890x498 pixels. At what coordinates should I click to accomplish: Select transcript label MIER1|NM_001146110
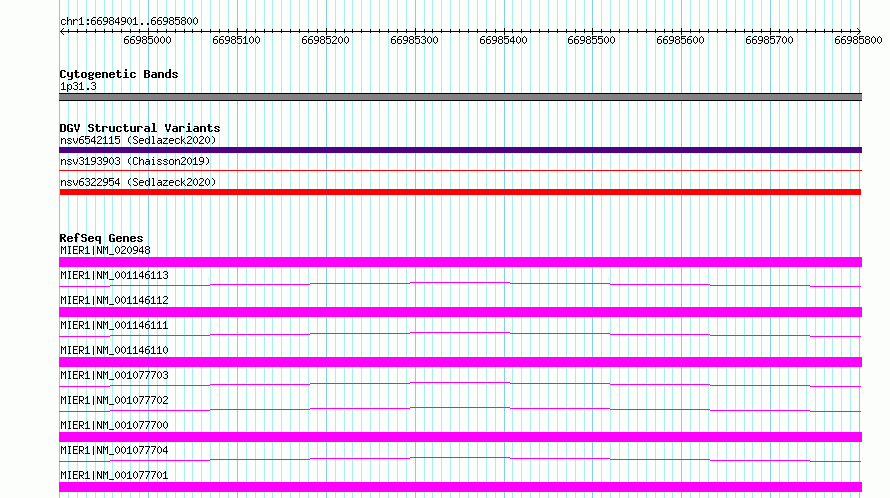114,350
